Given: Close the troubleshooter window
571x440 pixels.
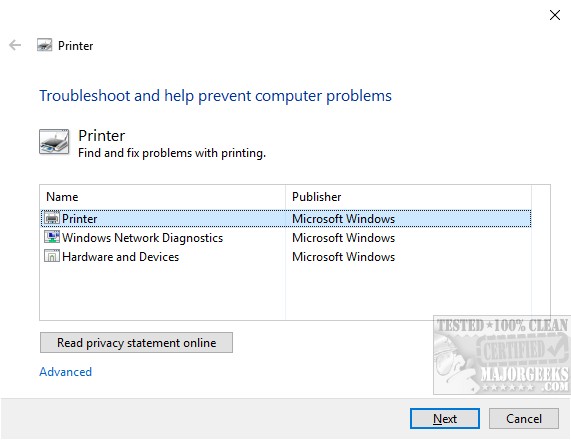Looking at the screenshot, I should tap(555, 15).
